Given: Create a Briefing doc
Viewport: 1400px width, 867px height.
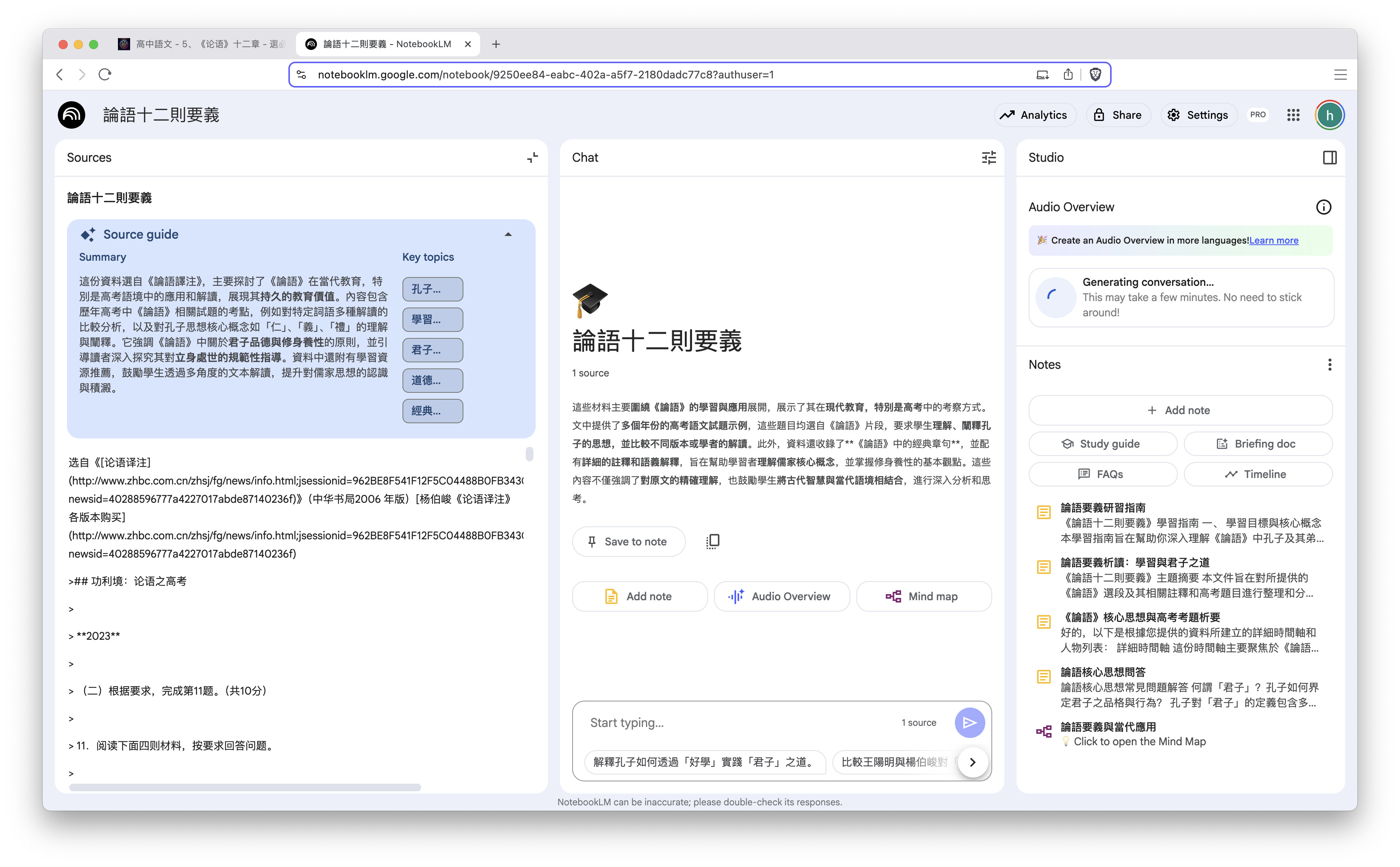Looking at the screenshot, I should [1258, 443].
